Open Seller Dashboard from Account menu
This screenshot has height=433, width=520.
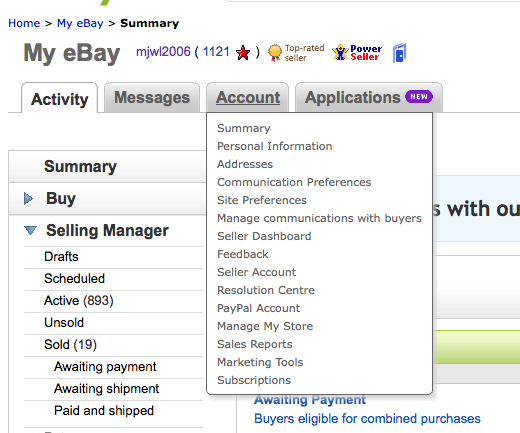[x=264, y=236]
